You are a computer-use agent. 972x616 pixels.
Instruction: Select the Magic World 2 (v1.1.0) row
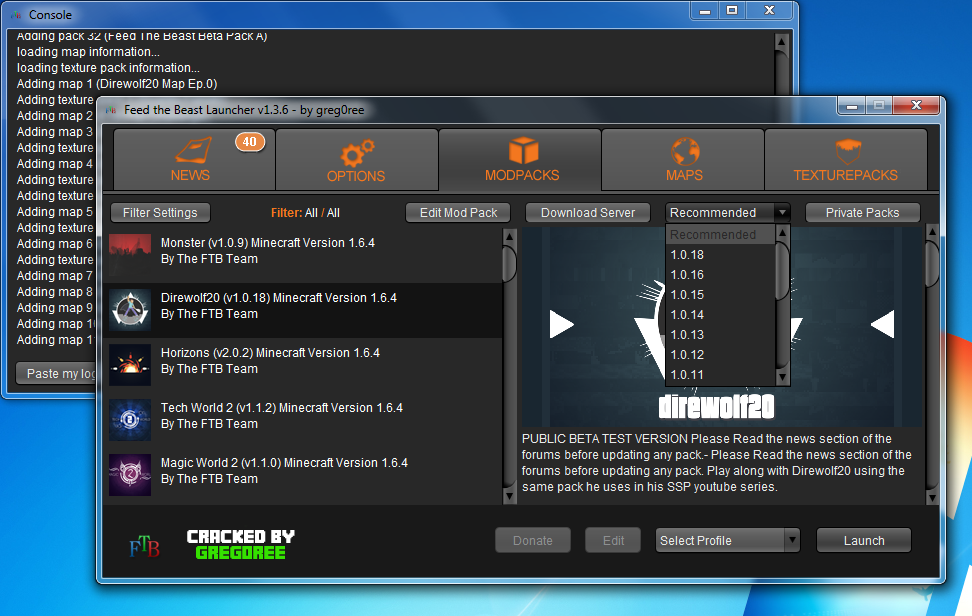point(303,475)
